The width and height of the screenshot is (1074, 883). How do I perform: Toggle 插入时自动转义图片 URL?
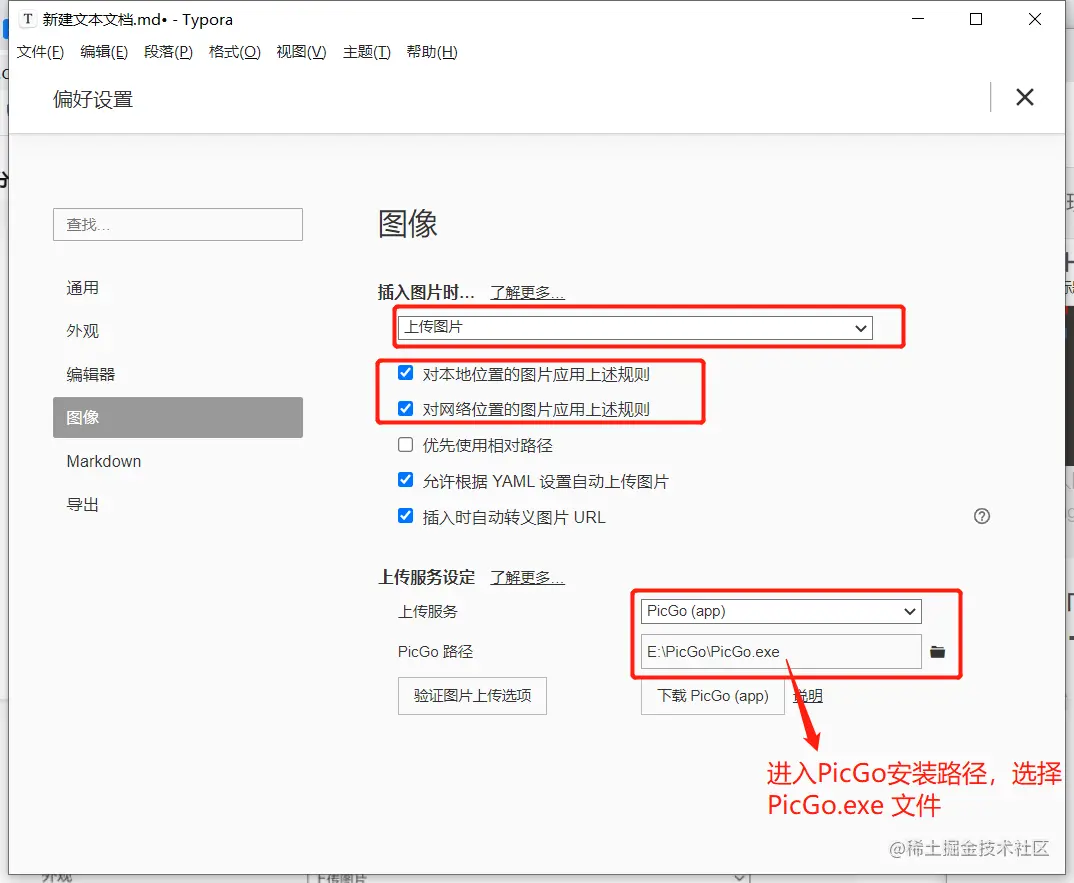[x=405, y=516]
